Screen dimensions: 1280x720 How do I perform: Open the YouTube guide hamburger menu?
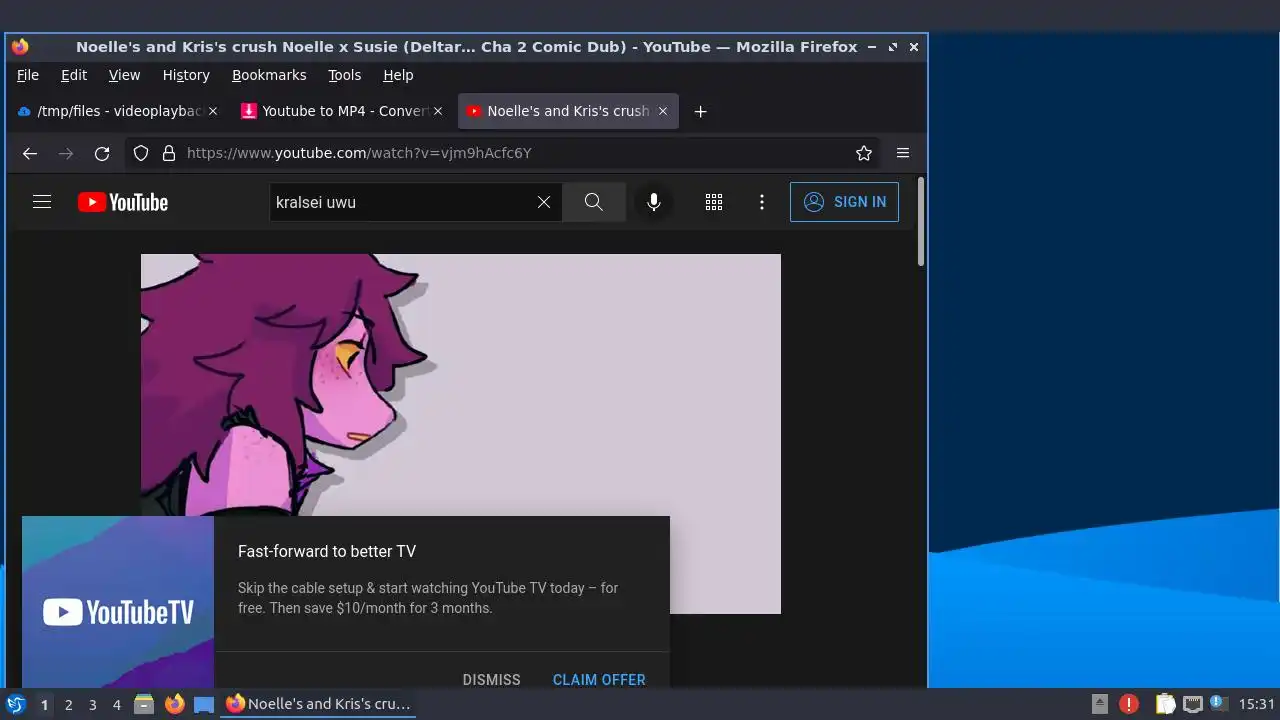tap(42, 202)
